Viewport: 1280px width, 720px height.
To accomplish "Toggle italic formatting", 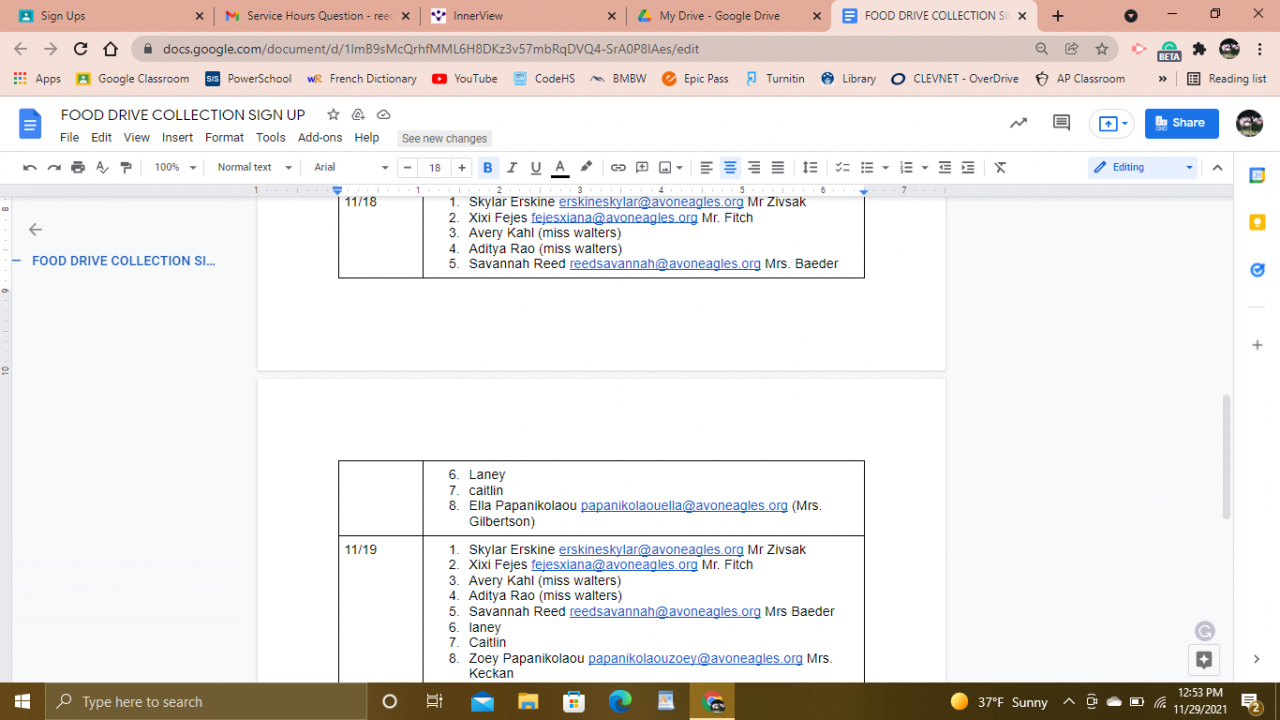I will (x=512, y=168).
